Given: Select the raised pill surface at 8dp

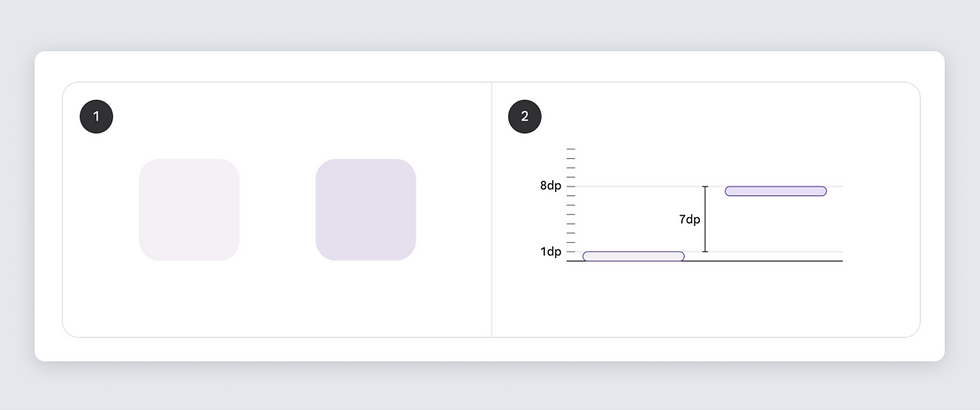Looking at the screenshot, I should [775, 191].
